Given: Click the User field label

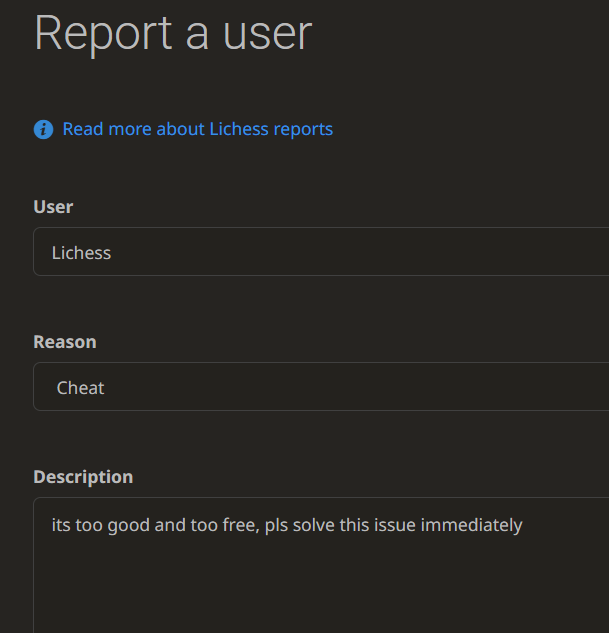Looking at the screenshot, I should (x=53, y=207).
